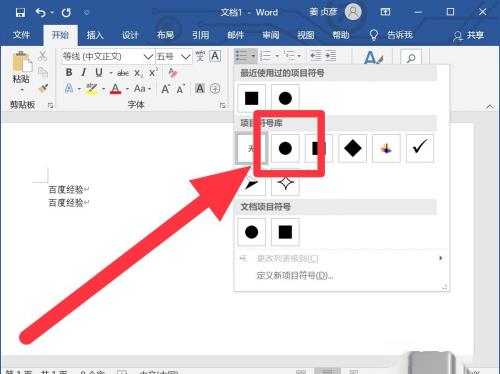
Task: Click the Save icon in title bar
Action: 20,13
